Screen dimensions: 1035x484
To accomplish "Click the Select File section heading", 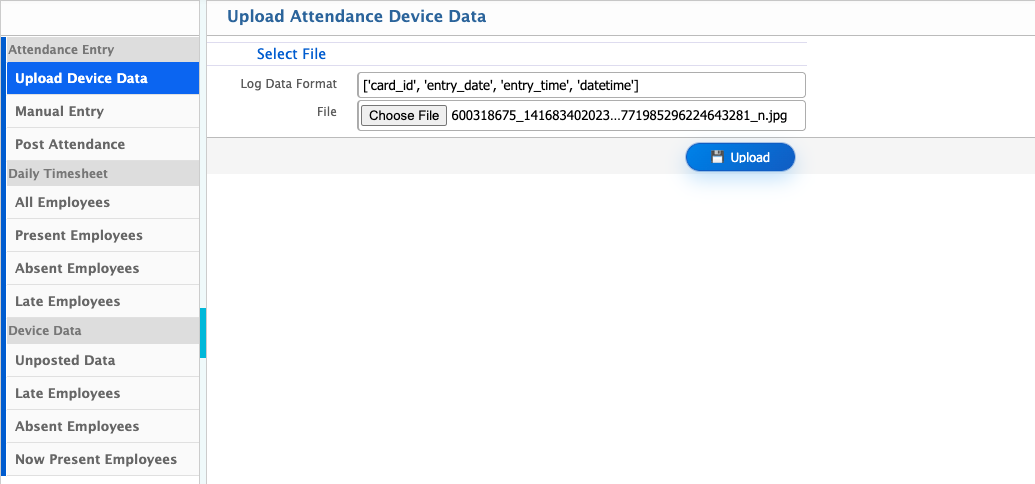I will (291, 54).
